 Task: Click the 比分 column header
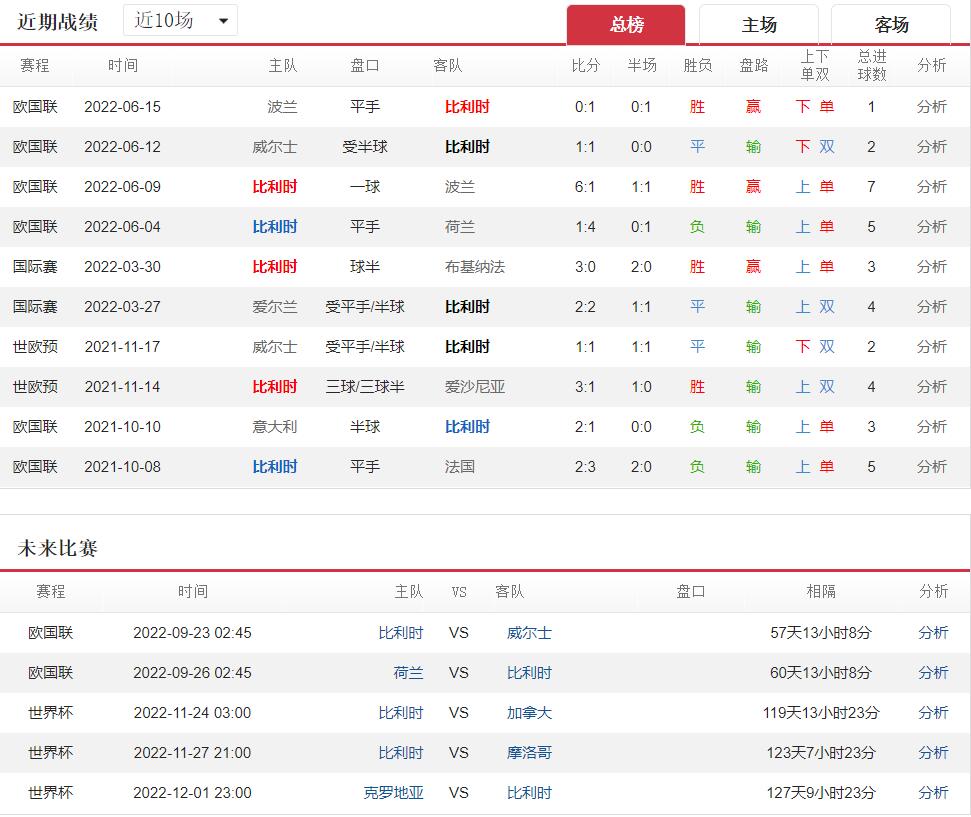[x=585, y=65]
